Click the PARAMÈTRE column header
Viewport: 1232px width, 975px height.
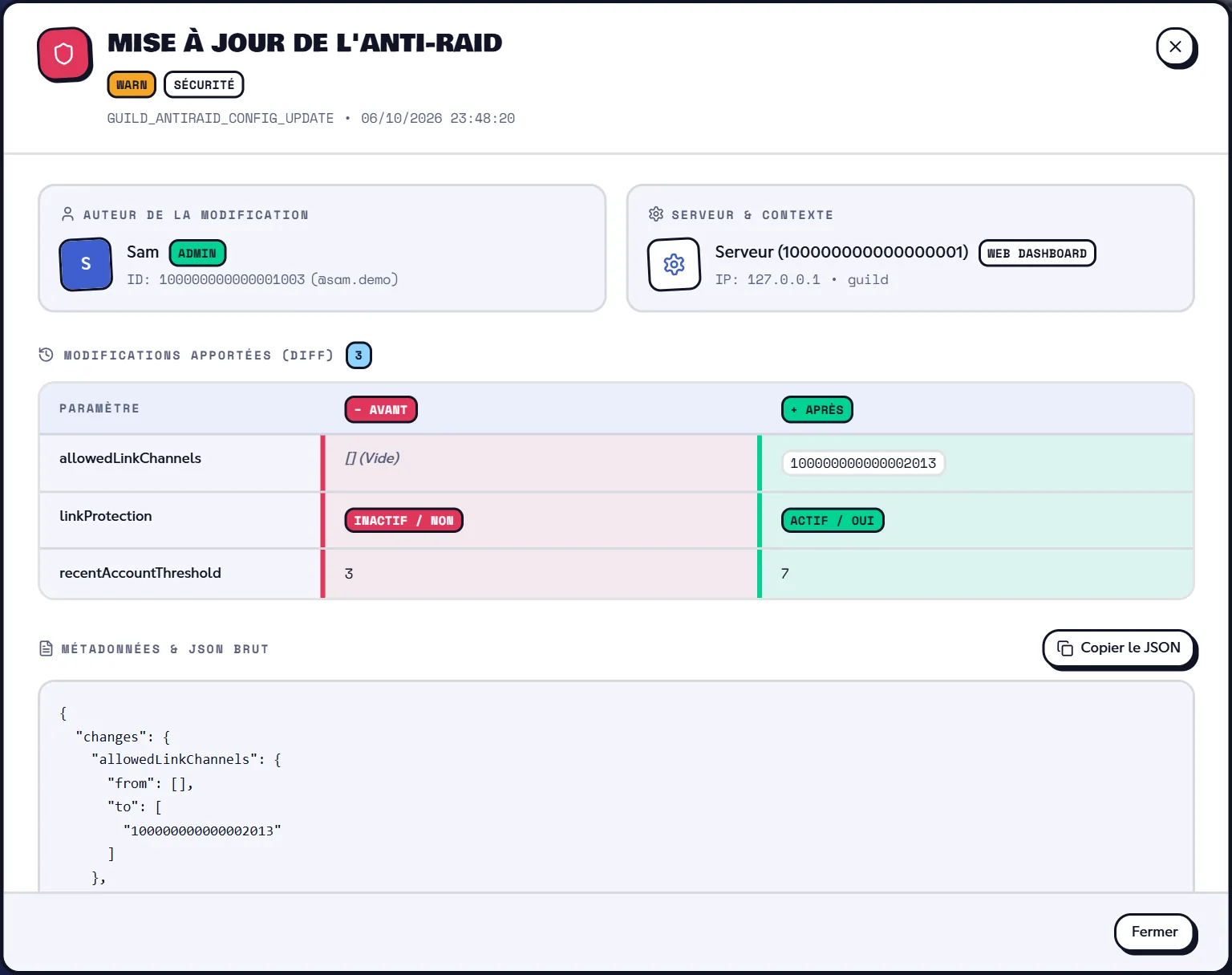[99, 408]
